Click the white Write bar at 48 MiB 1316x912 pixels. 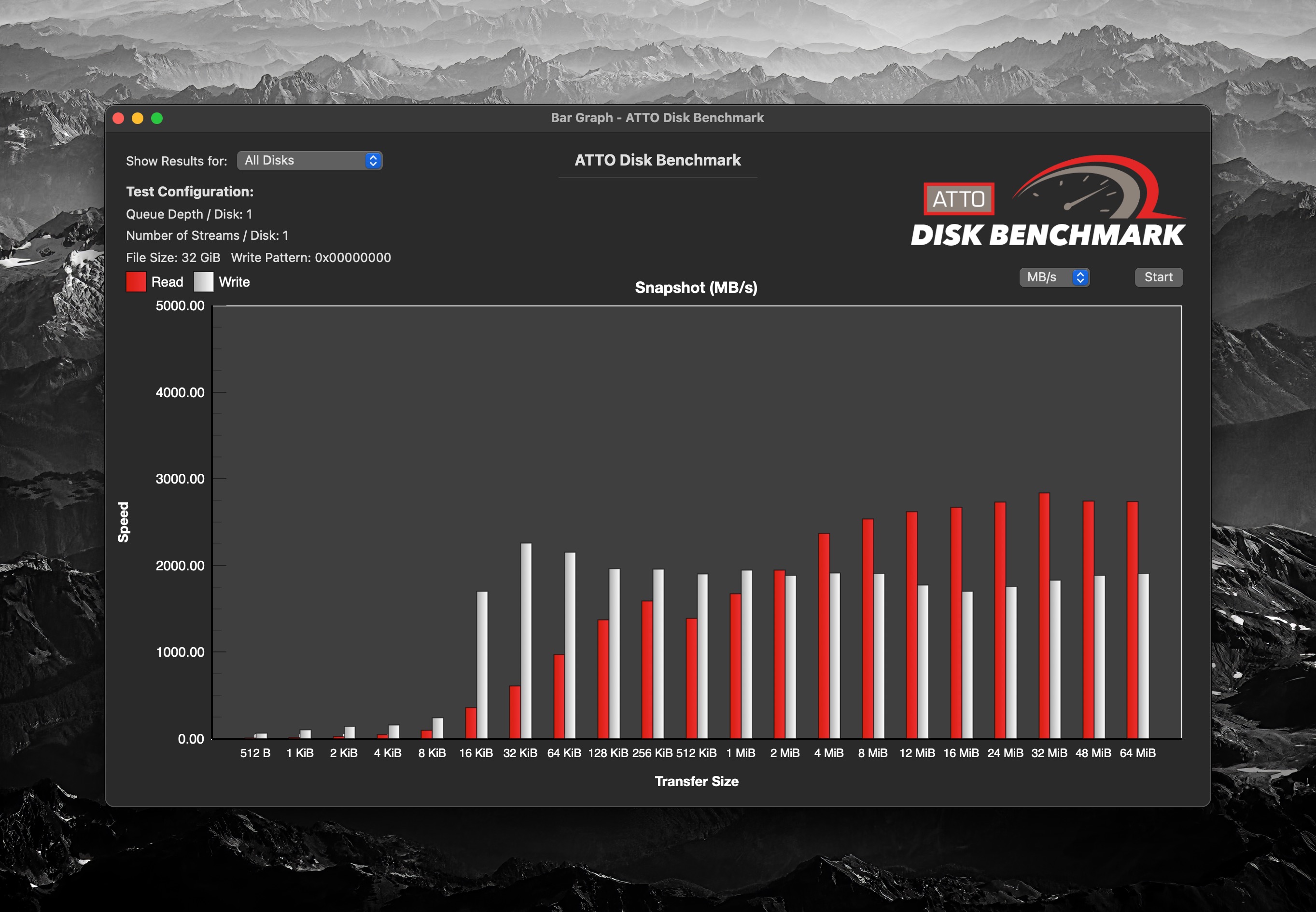tap(1099, 657)
